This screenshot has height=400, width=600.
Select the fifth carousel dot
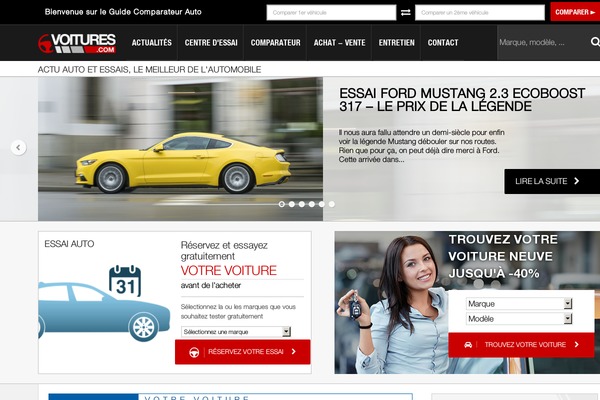pos(322,204)
